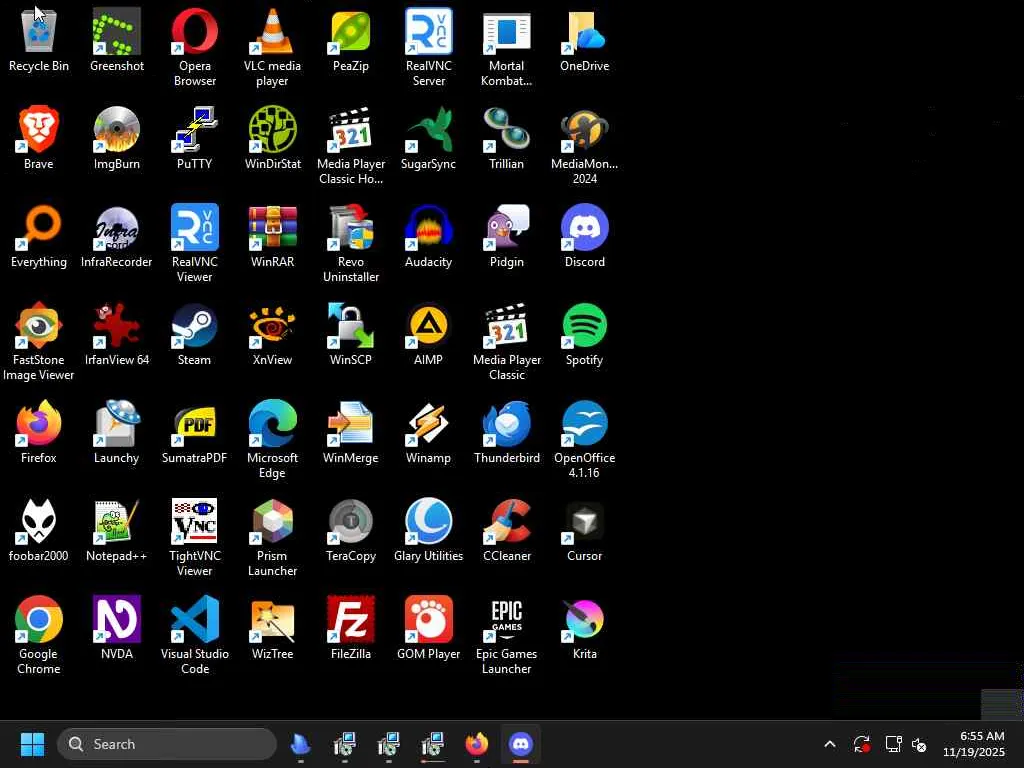Click the Spotify desktop shortcut
Viewport: 1024px width, 768px height.
click(584, 325)
